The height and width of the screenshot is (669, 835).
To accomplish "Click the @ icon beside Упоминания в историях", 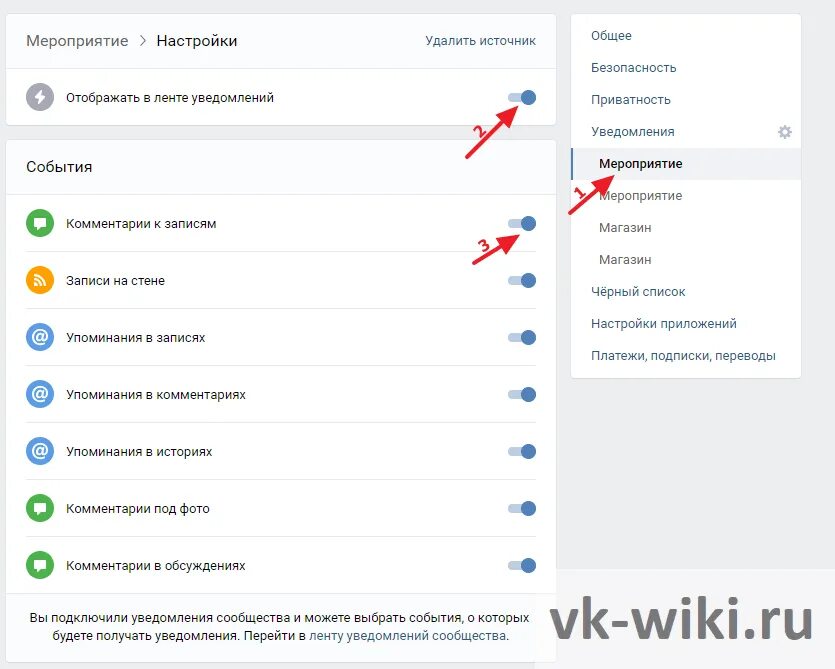I will pos(40,451).
